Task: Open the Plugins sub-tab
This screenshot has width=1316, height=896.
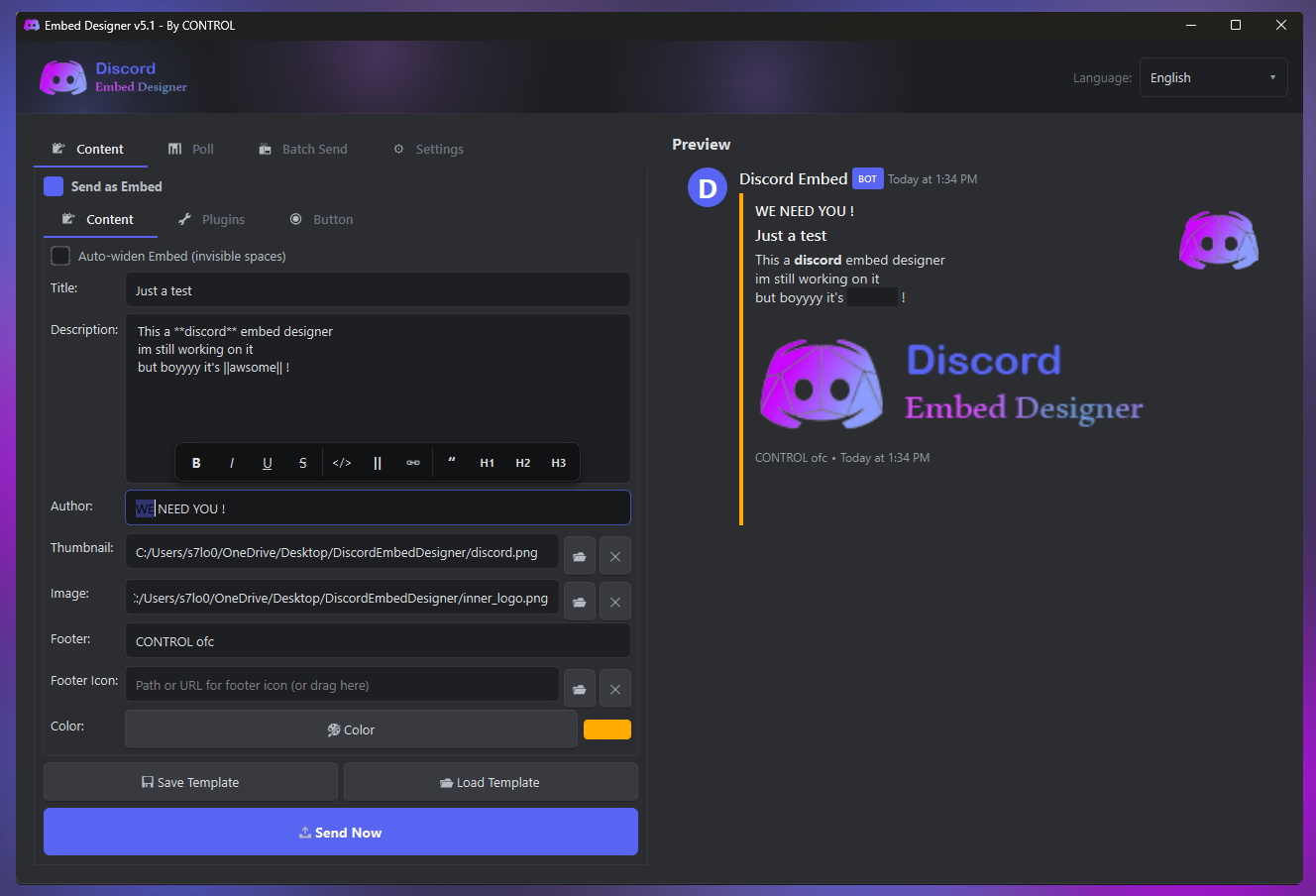Action: (212, 219)
